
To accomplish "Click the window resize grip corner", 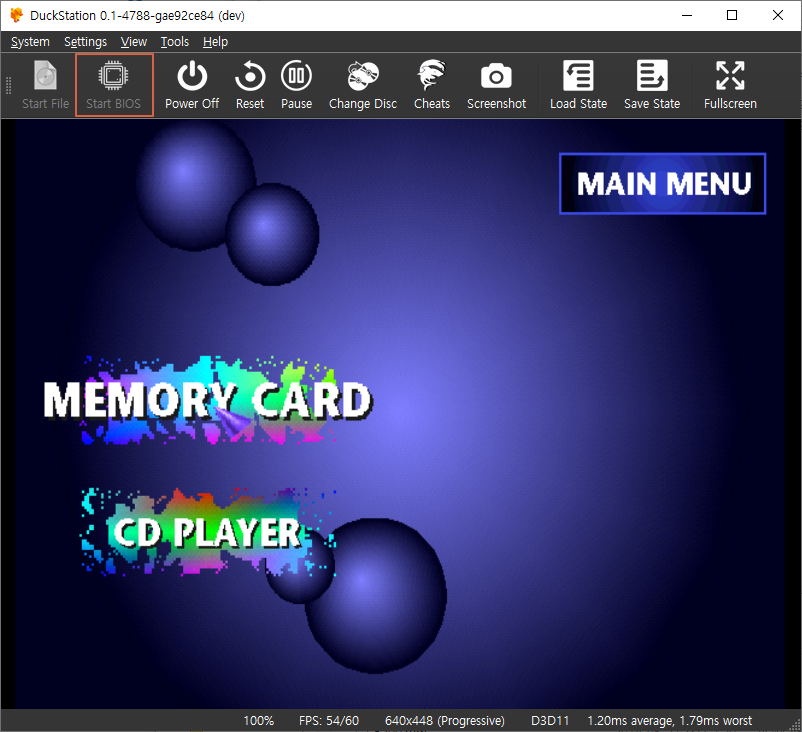I will (795, 724).
